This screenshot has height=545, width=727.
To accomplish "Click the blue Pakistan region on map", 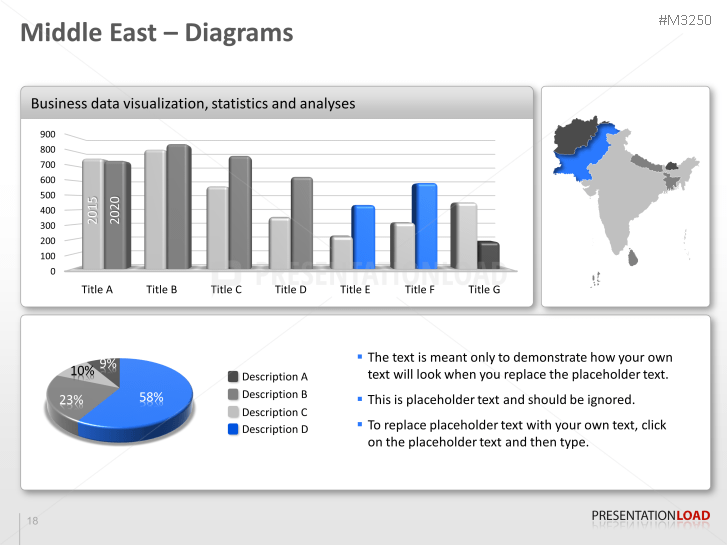I will (582, 160).
